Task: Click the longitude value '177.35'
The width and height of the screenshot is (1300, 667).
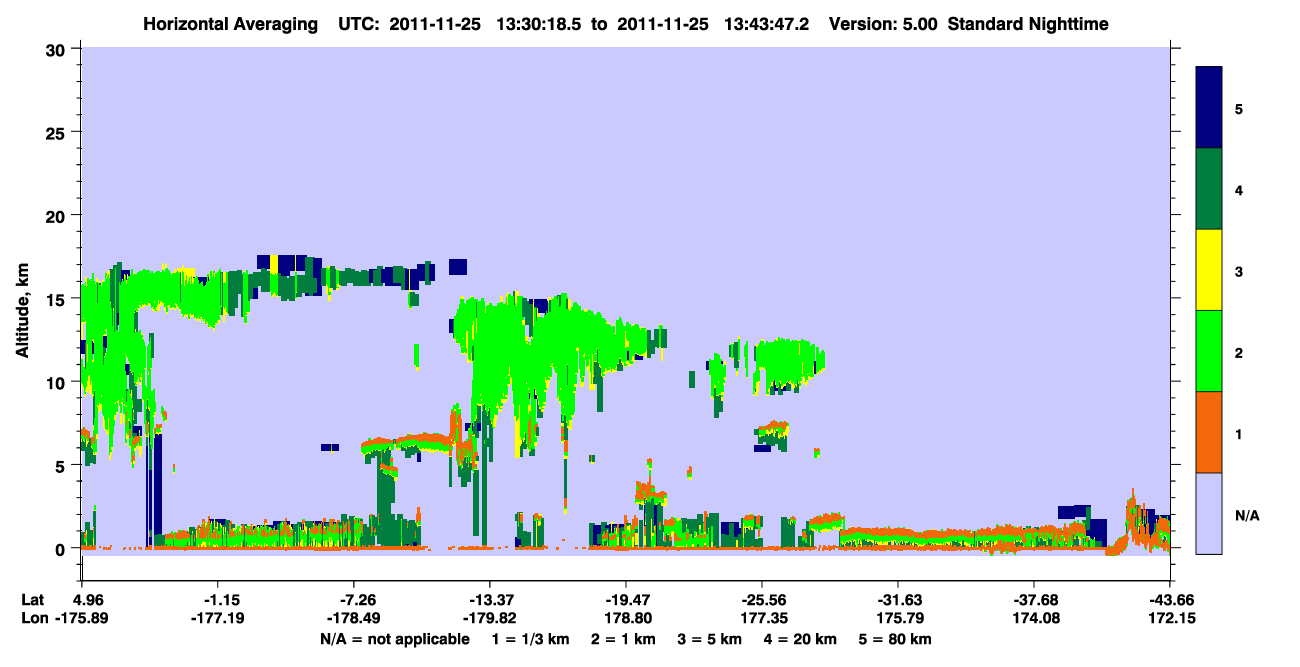Action: click(765, 619)
